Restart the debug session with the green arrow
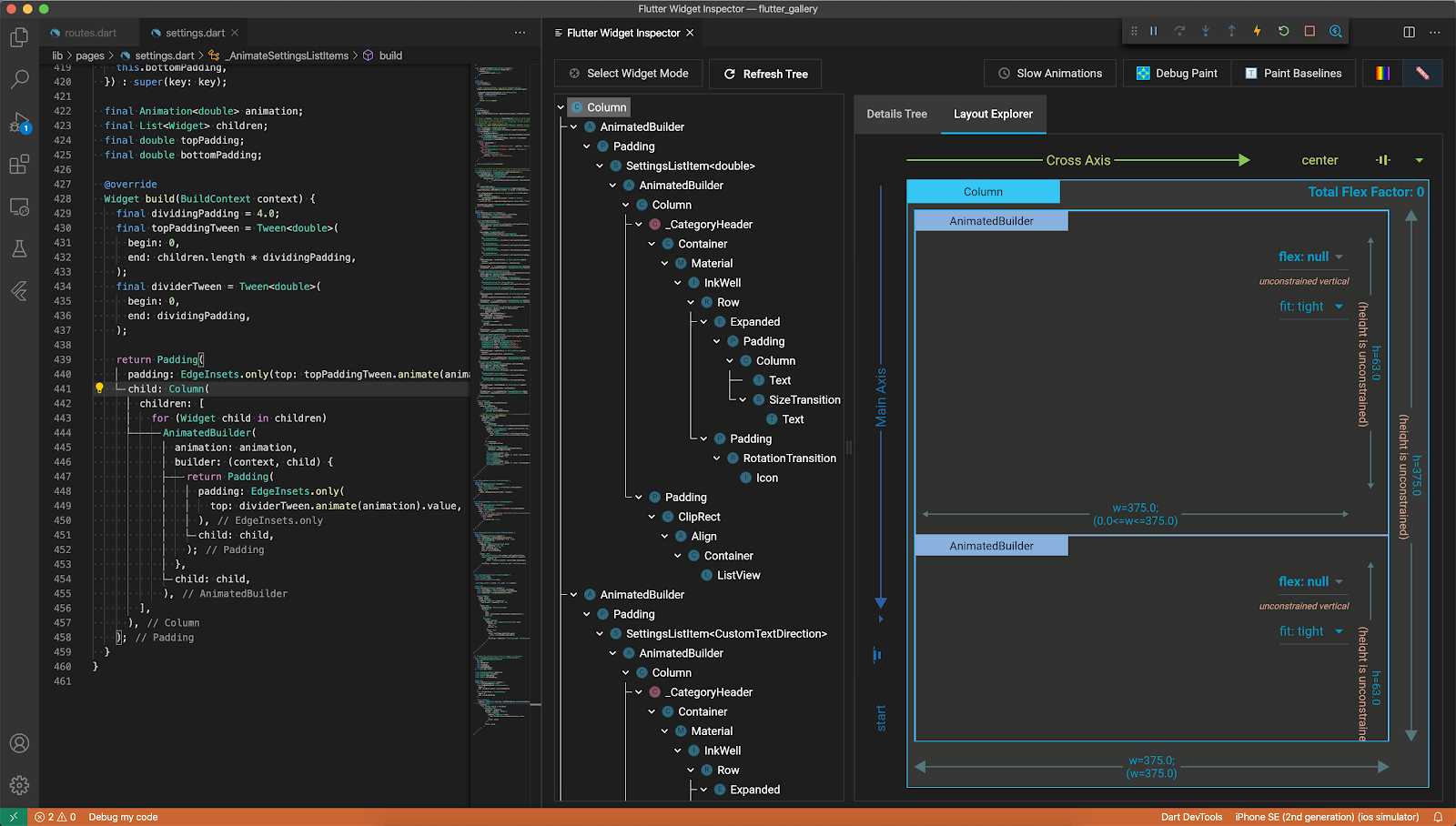Screen dimensions: 1456x826 point(1283,31)
